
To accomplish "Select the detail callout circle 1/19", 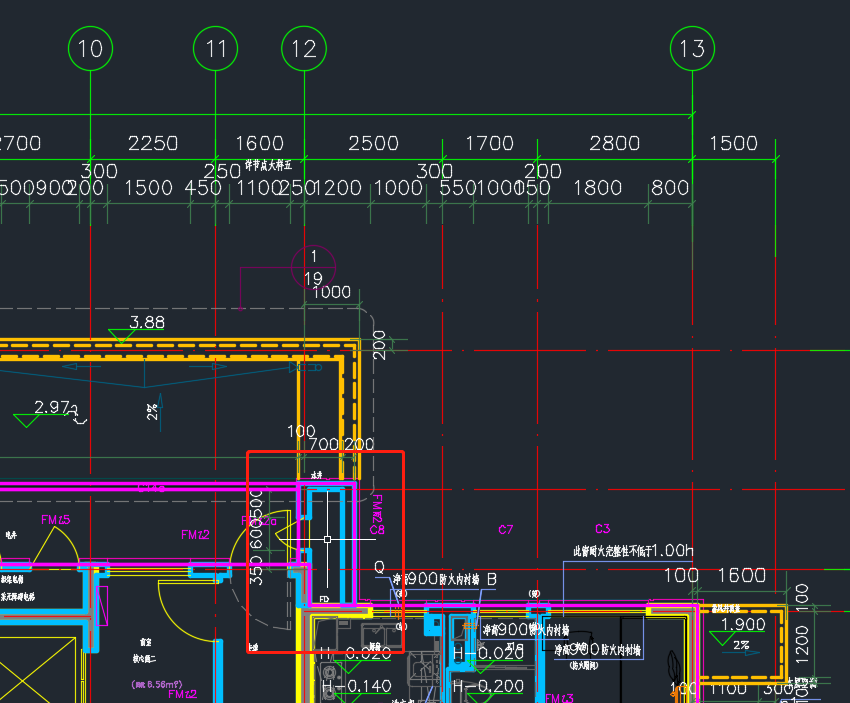I will [x=313, y=267].
